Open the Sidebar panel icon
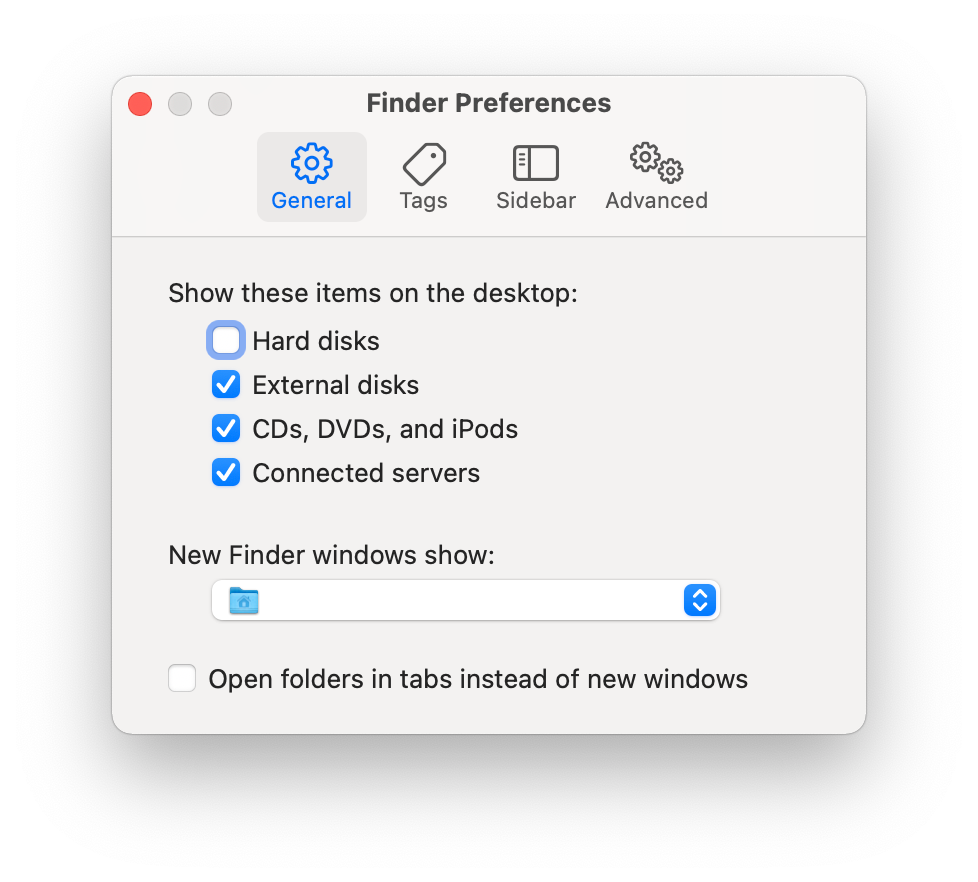The width and height of the screenshot is (978, 882). pyautogui.click(x=536, y=163)
